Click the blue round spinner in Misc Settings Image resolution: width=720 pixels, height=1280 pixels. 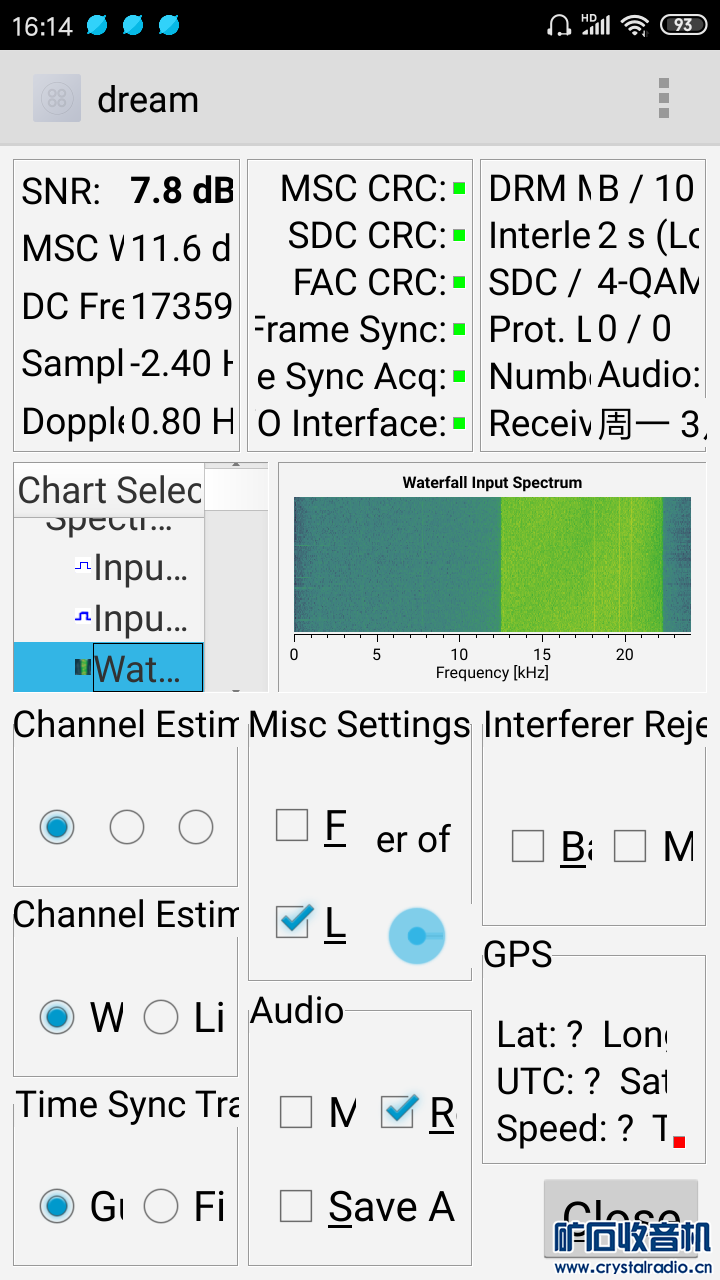417,936
